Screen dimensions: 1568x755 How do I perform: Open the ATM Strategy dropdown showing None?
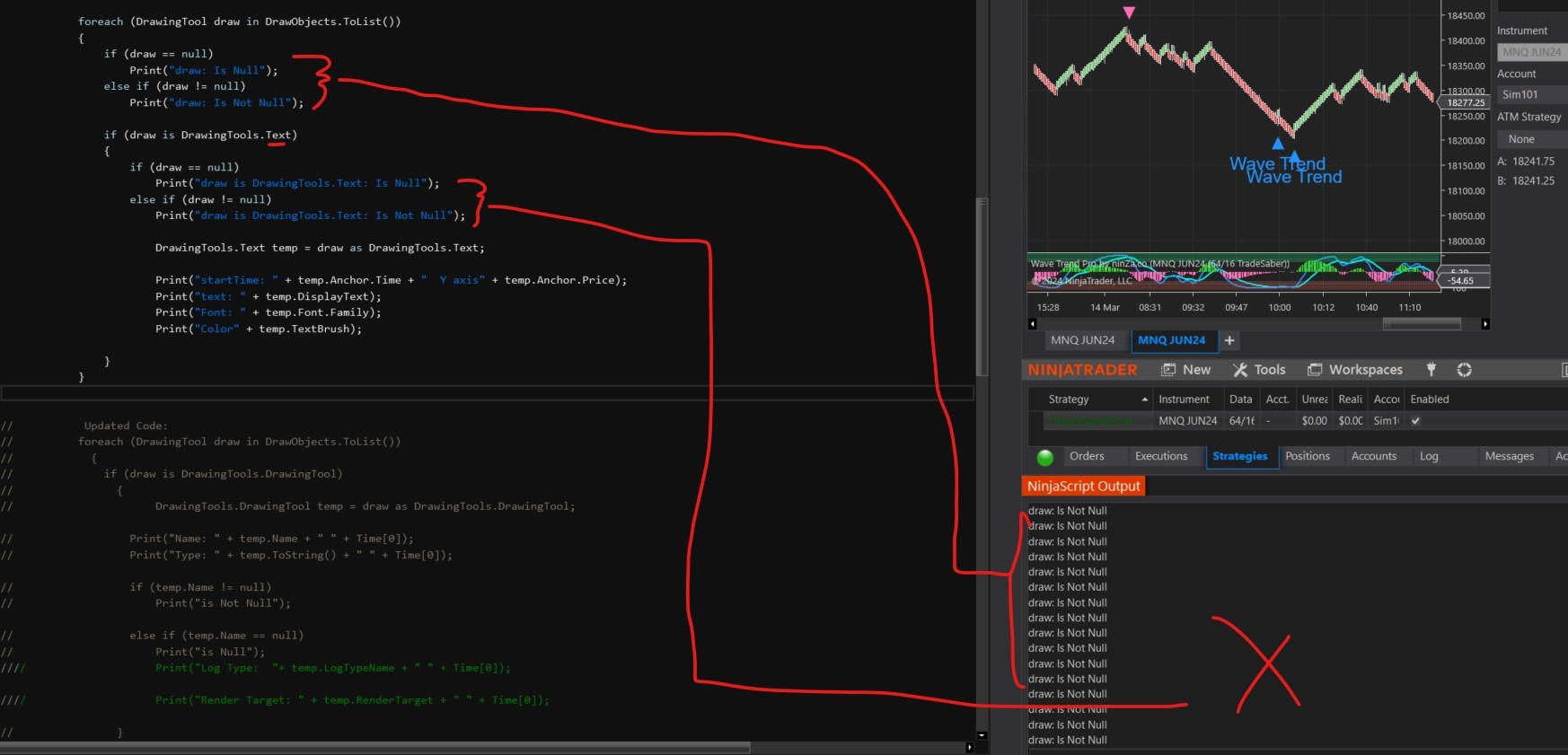[1531, 139]
